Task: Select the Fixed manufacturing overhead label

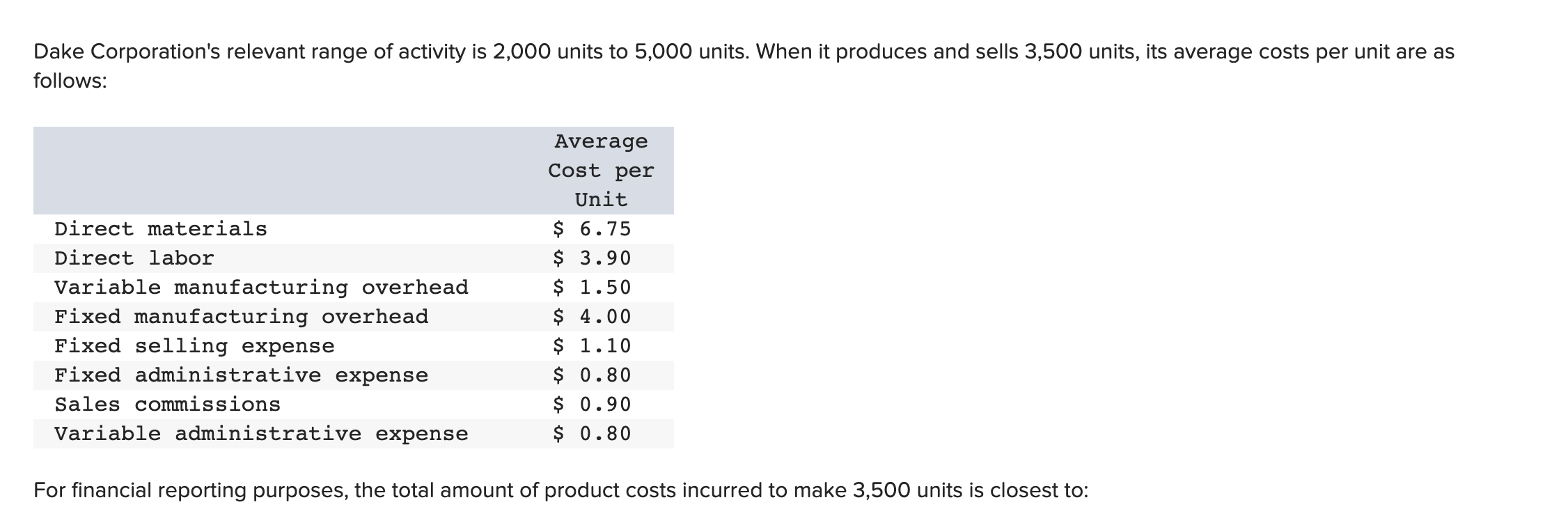Action: point(242,317)
